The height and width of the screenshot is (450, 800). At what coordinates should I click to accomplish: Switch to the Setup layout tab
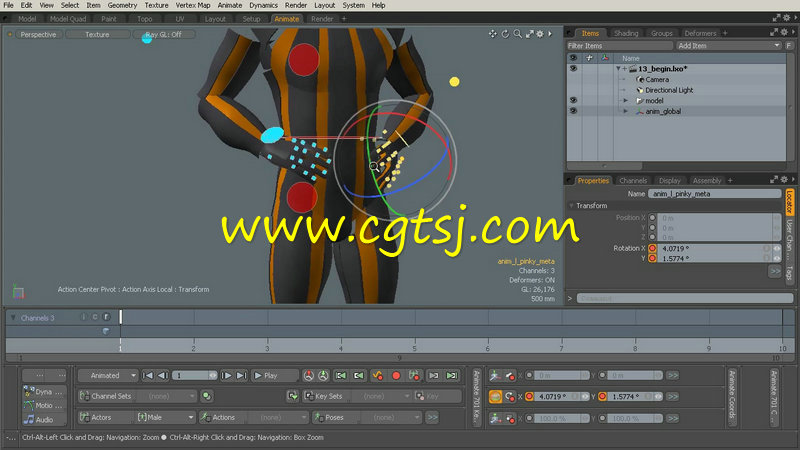251,19
